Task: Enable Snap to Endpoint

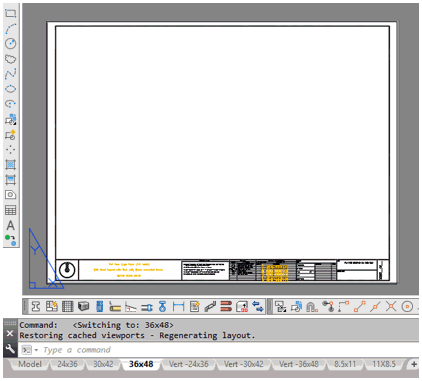Action: coord(360,306)
